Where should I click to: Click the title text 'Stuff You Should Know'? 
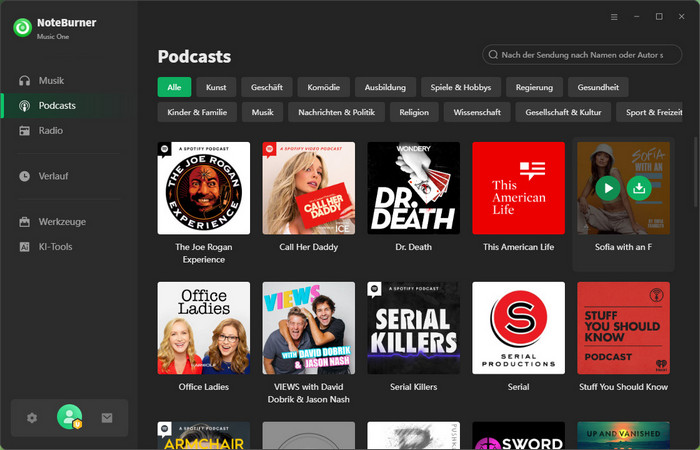point(623,387)
